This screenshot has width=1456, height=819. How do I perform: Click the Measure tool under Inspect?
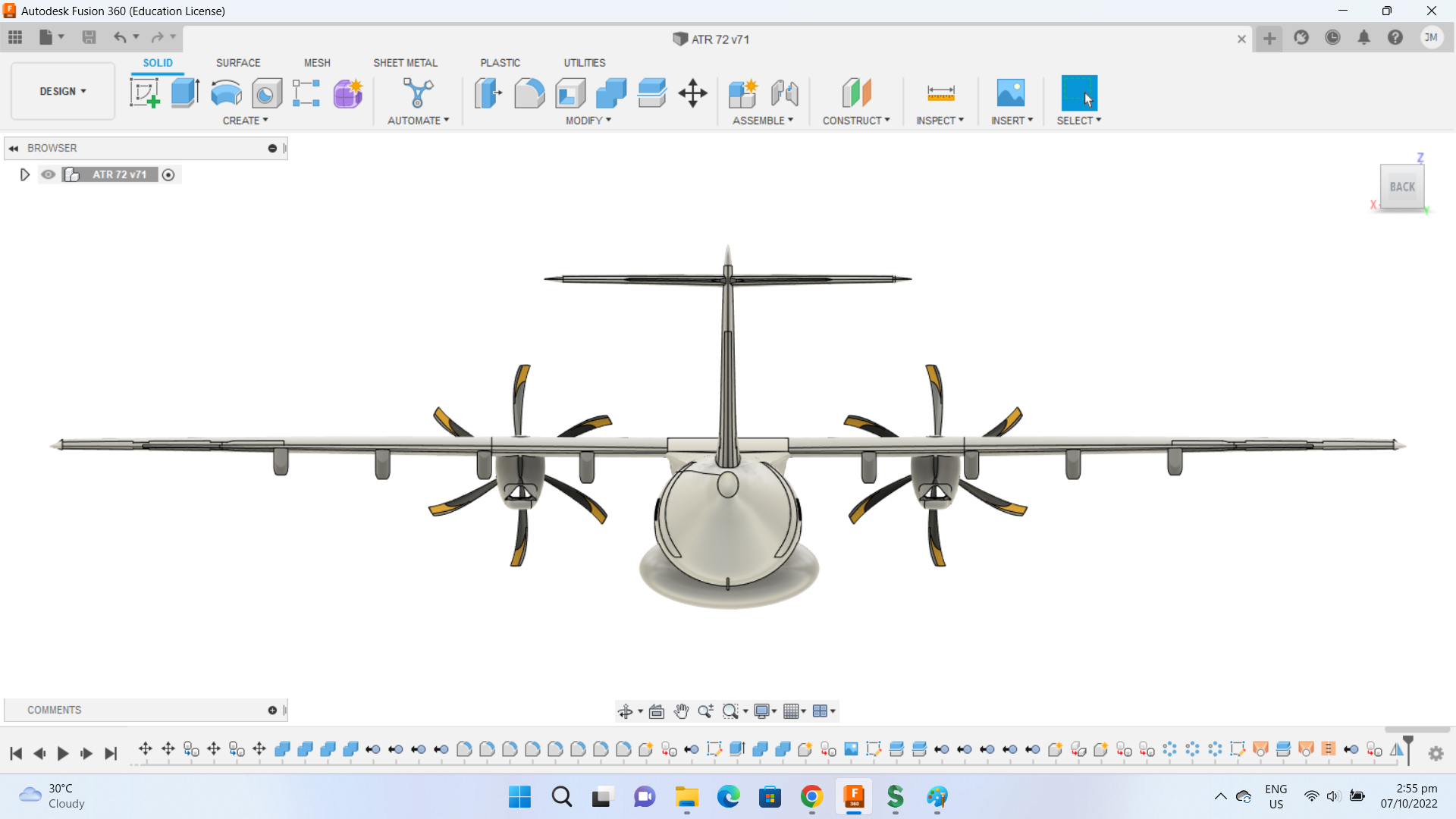coord(940,93)
